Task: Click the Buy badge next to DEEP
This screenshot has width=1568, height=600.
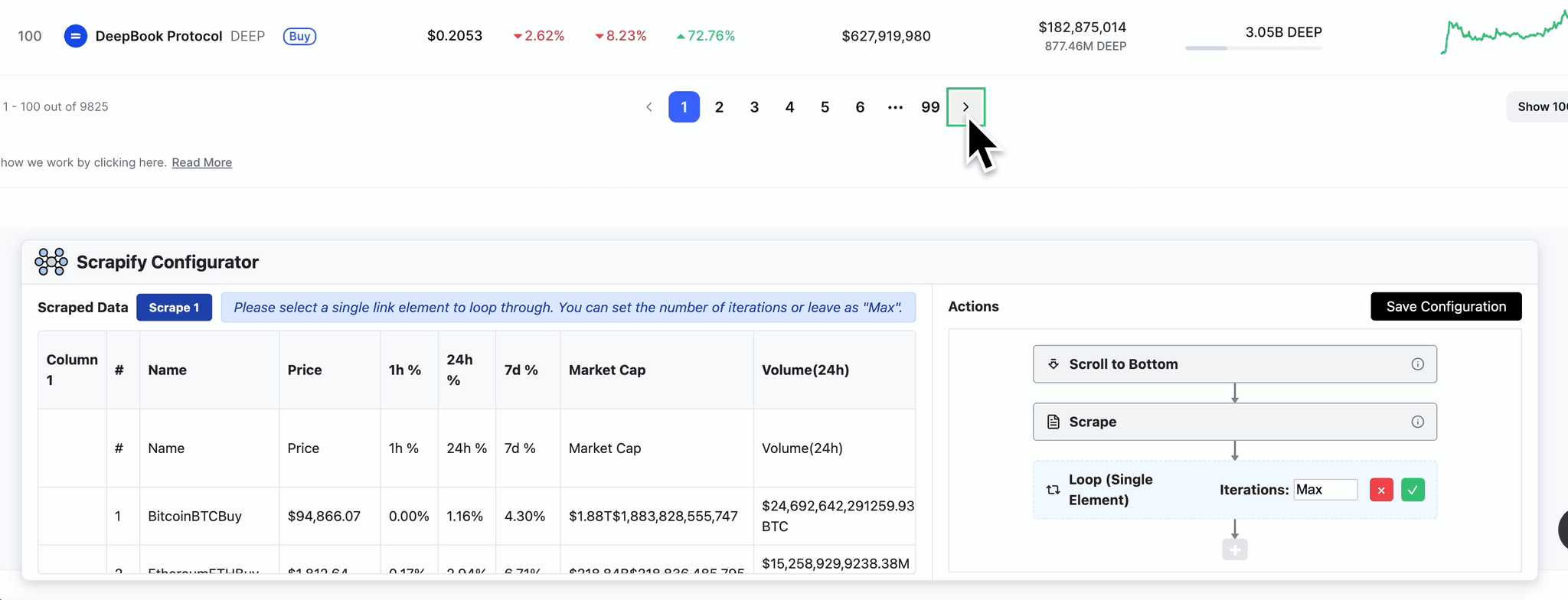Action: click(299, 36)
